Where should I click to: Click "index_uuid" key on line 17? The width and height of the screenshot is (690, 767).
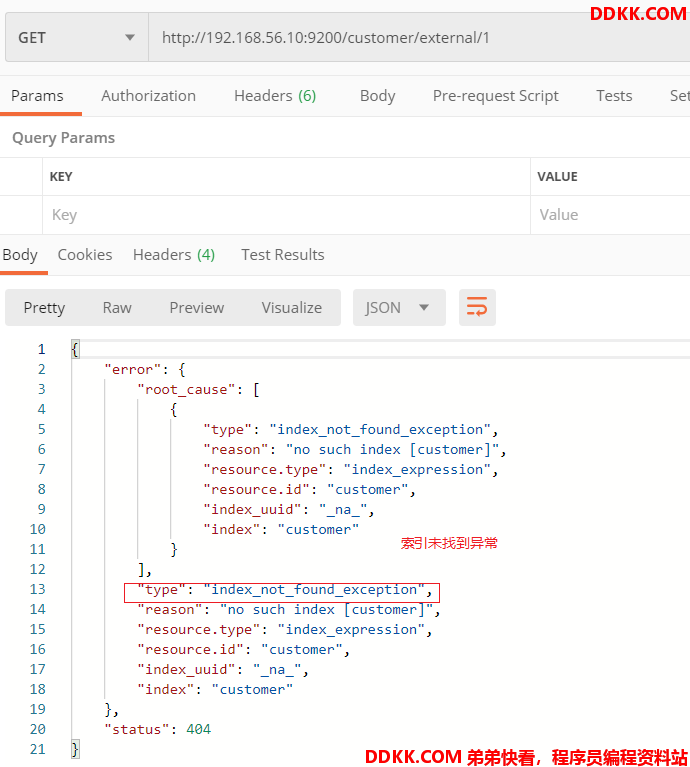tap(190, 670)
